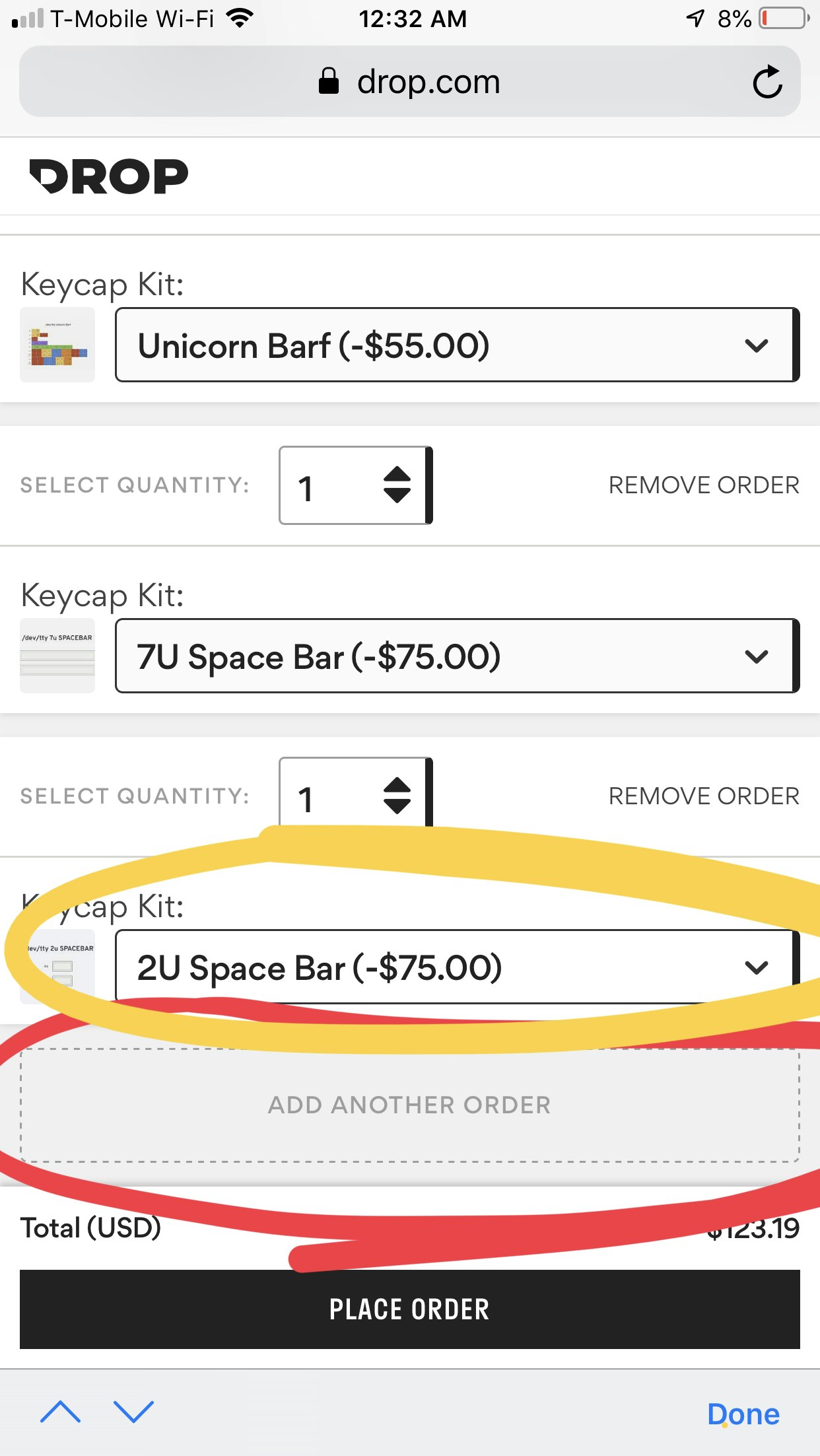The height and width of the screenshot is (1456, 820).
Task: Open 7U Space Bar kit dropdown
Action: (x=457, y=656)
